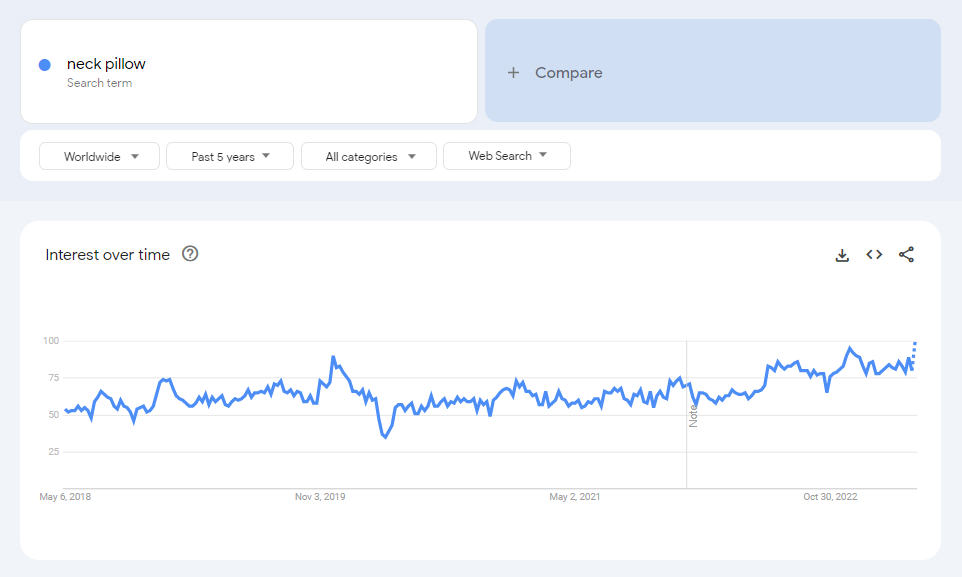Click the Search term label under neck pillow
This screenshot has height=577, width=962.
[100, 83]
